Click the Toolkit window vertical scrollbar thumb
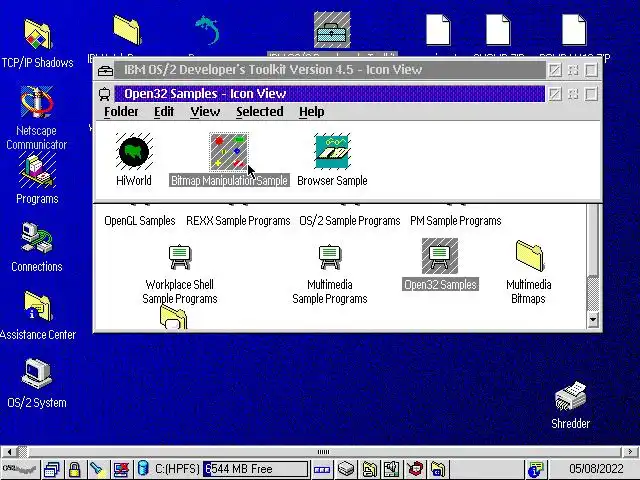Screen dimensions: 640x480 point(593,239)
